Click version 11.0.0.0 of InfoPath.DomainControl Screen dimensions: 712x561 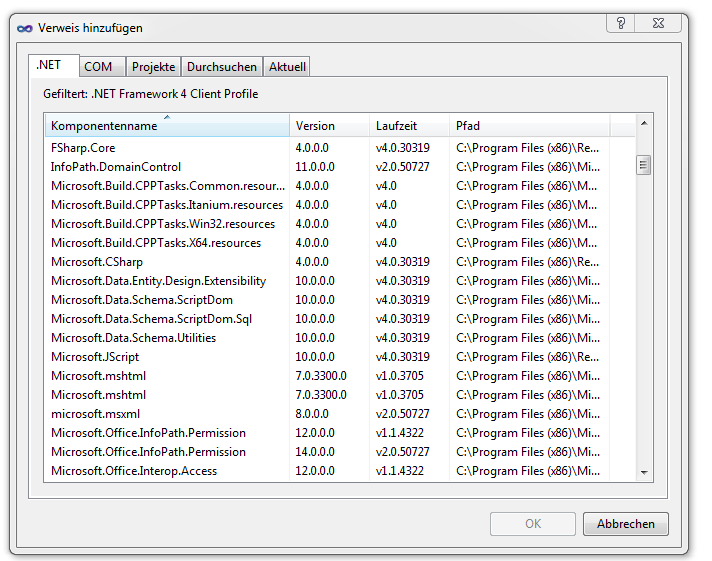315,167
